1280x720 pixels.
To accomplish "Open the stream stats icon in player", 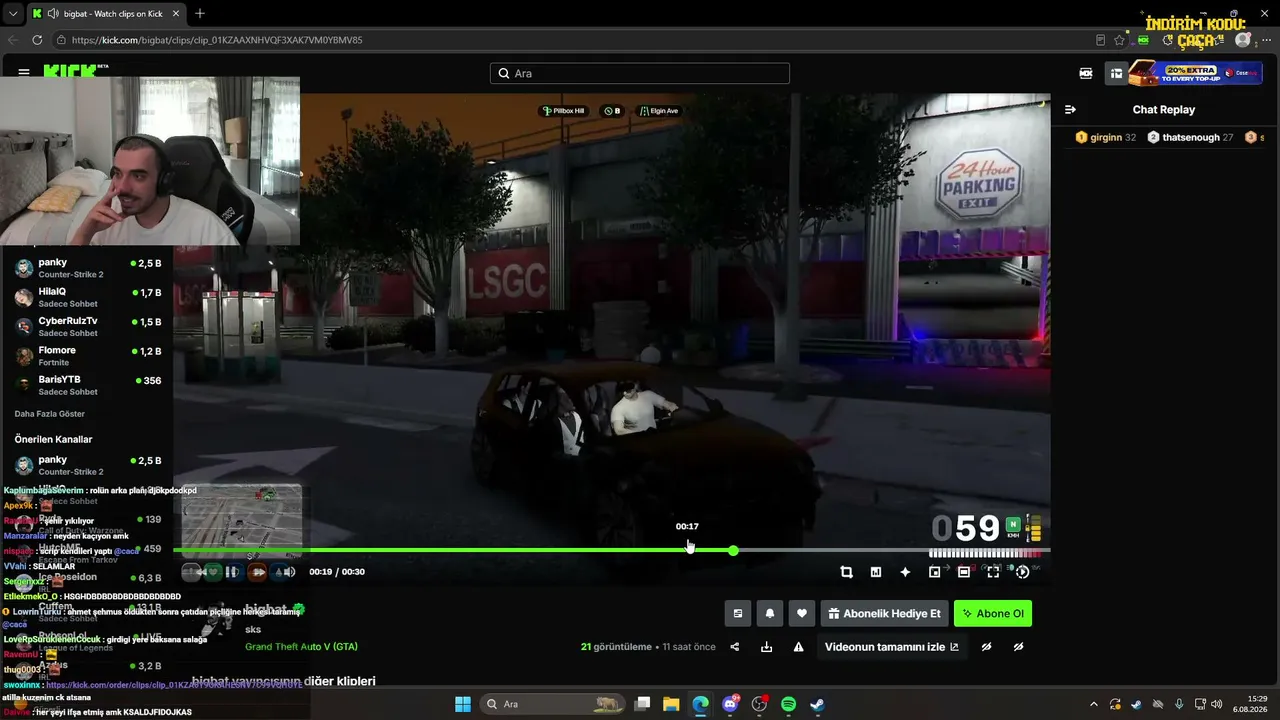I will point(876,572).
